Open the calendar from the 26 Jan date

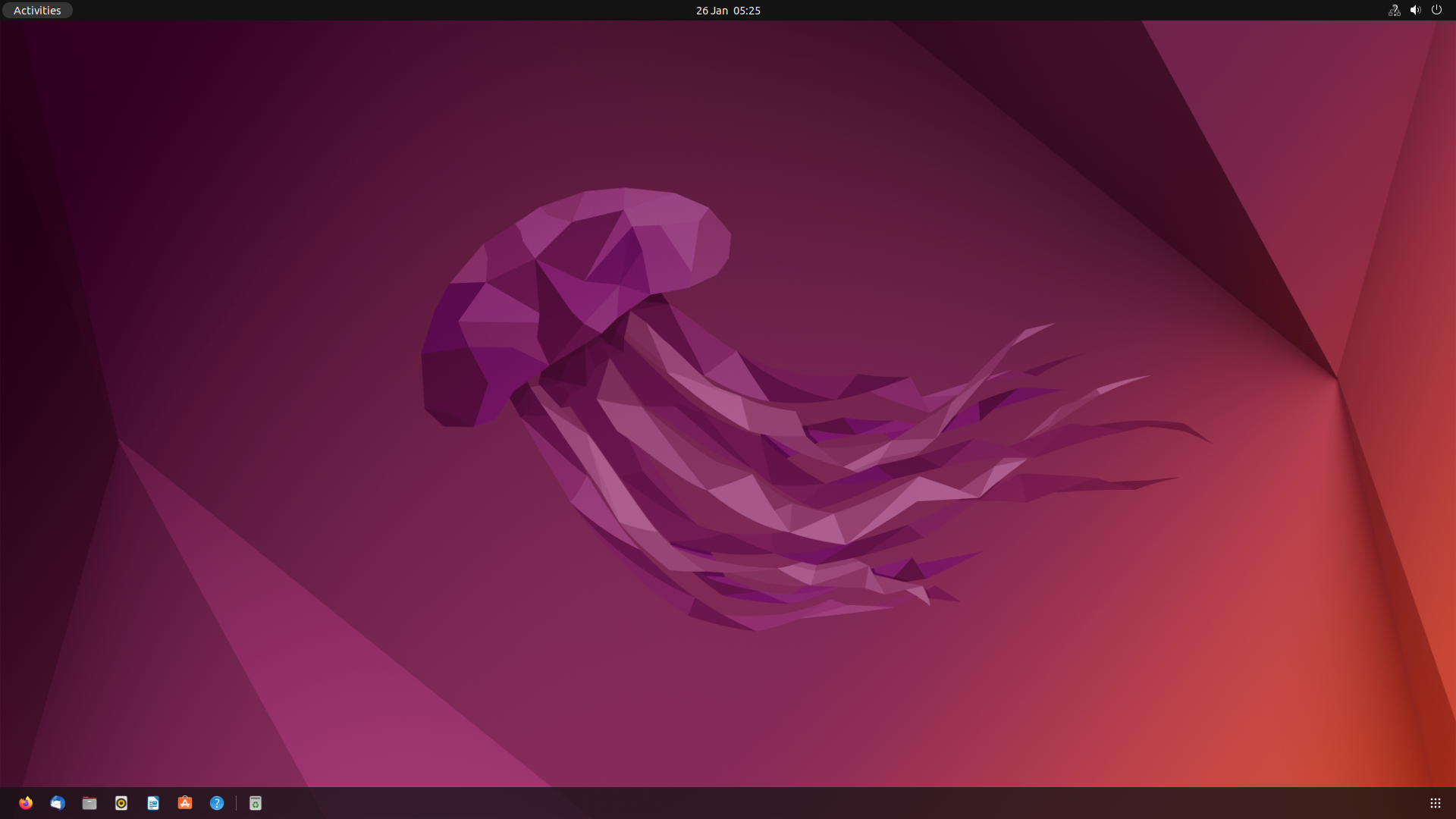coord(711,11)
